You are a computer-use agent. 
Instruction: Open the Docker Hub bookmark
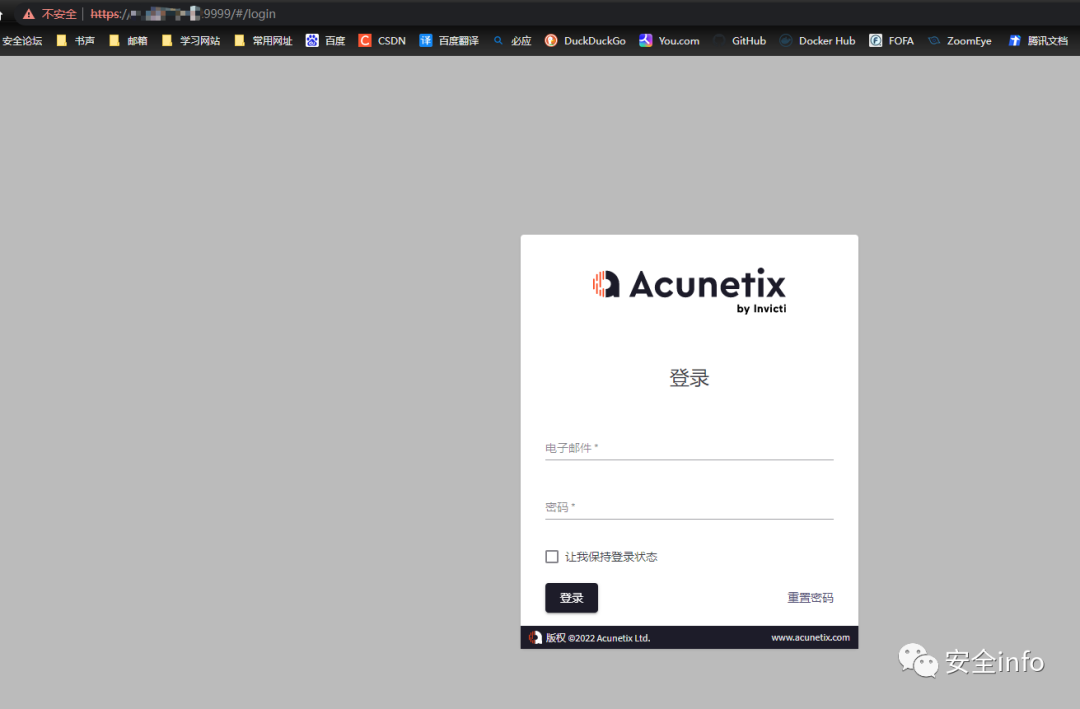pyautogui.click(x=817, y=41)
